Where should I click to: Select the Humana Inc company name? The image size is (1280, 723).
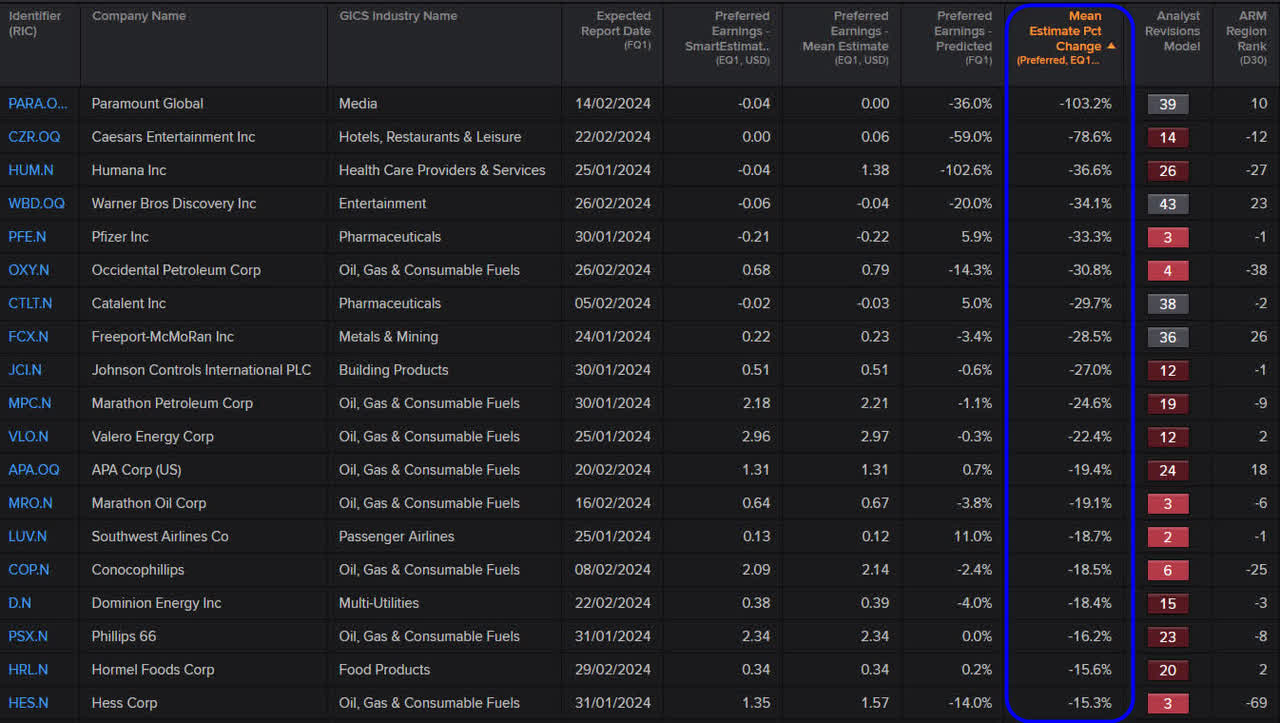(129, 170)
